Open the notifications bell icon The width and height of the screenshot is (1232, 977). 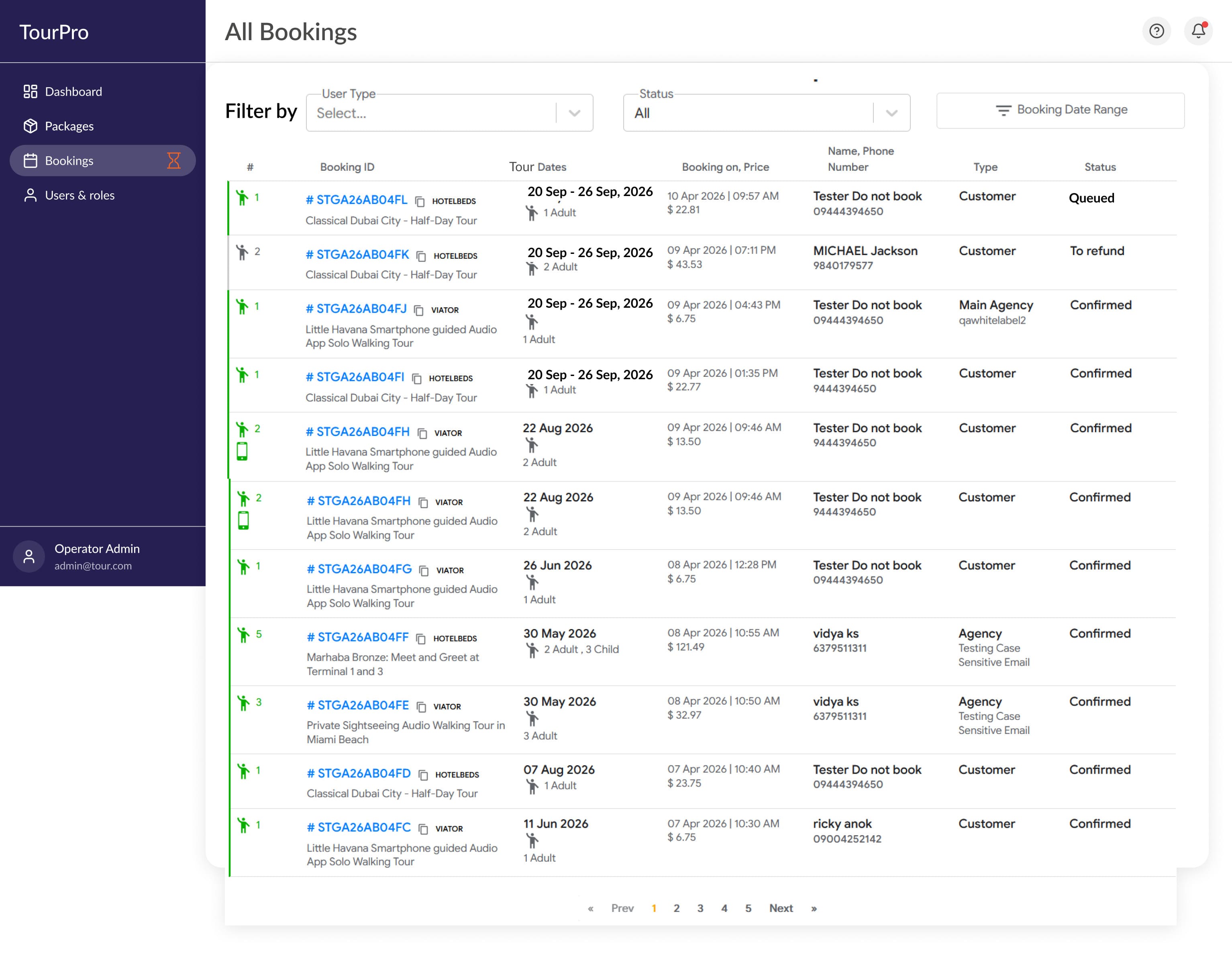[1198, 31]
